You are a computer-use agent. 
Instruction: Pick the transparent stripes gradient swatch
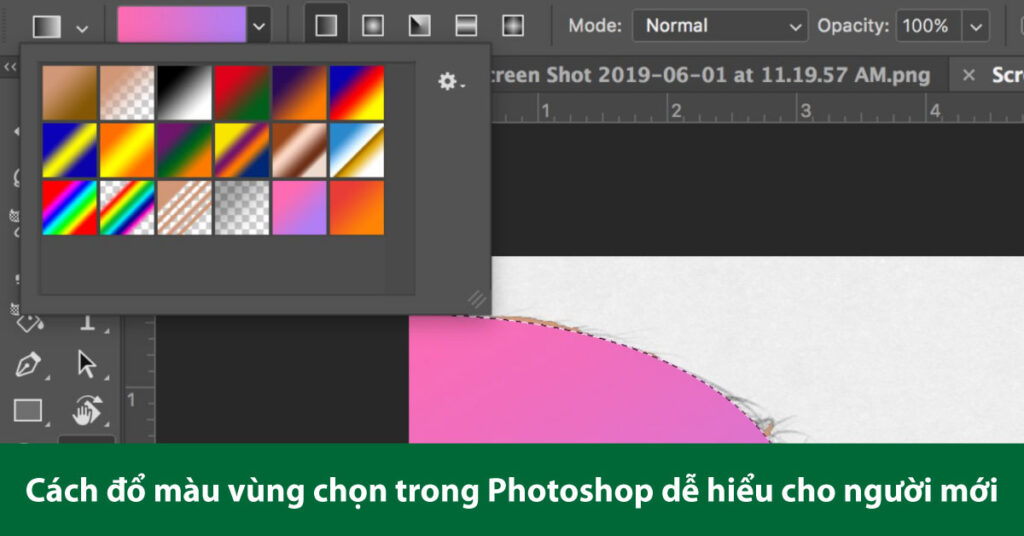(184, 208)
